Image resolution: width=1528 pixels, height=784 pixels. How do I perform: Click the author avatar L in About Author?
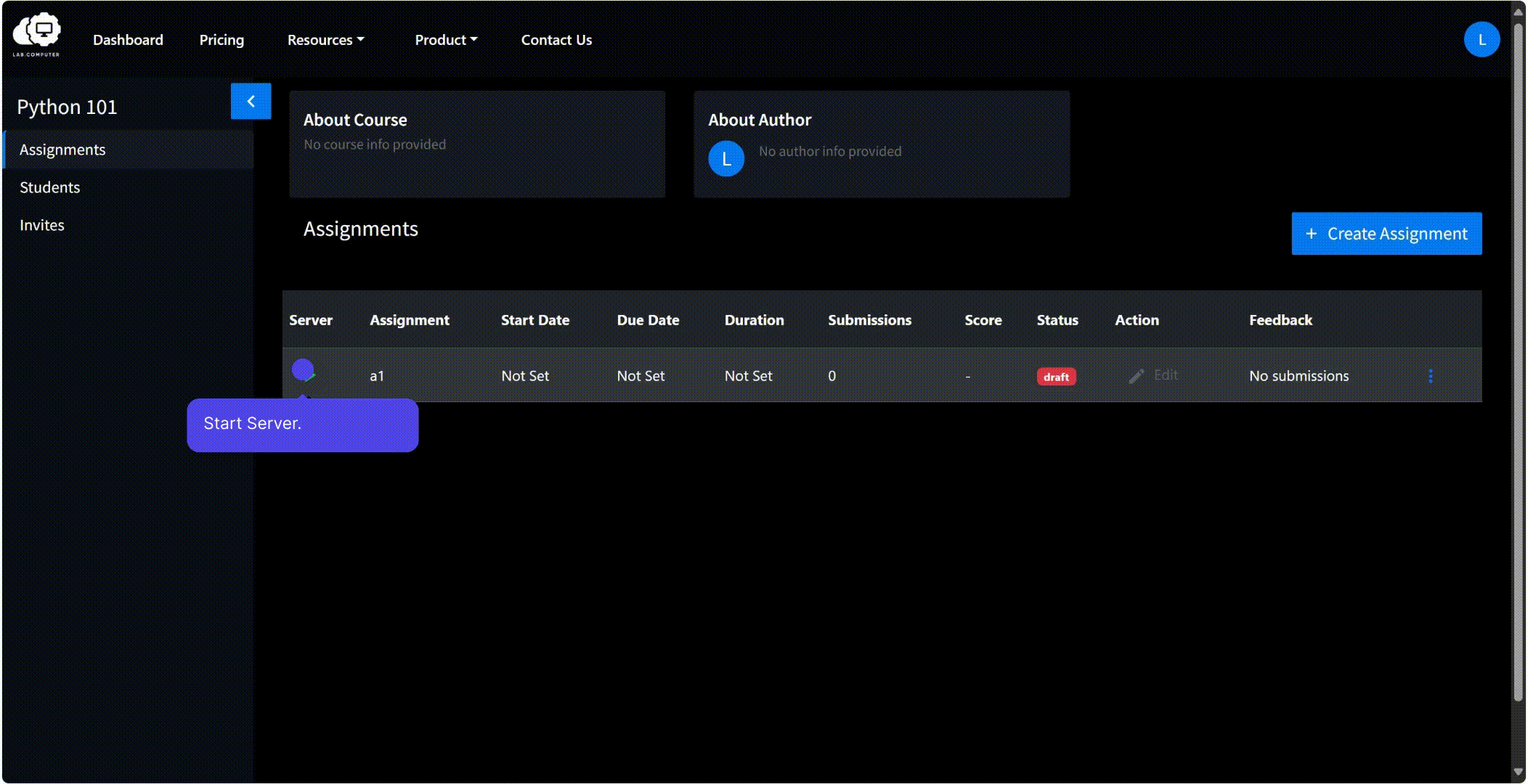click(726, 159)
